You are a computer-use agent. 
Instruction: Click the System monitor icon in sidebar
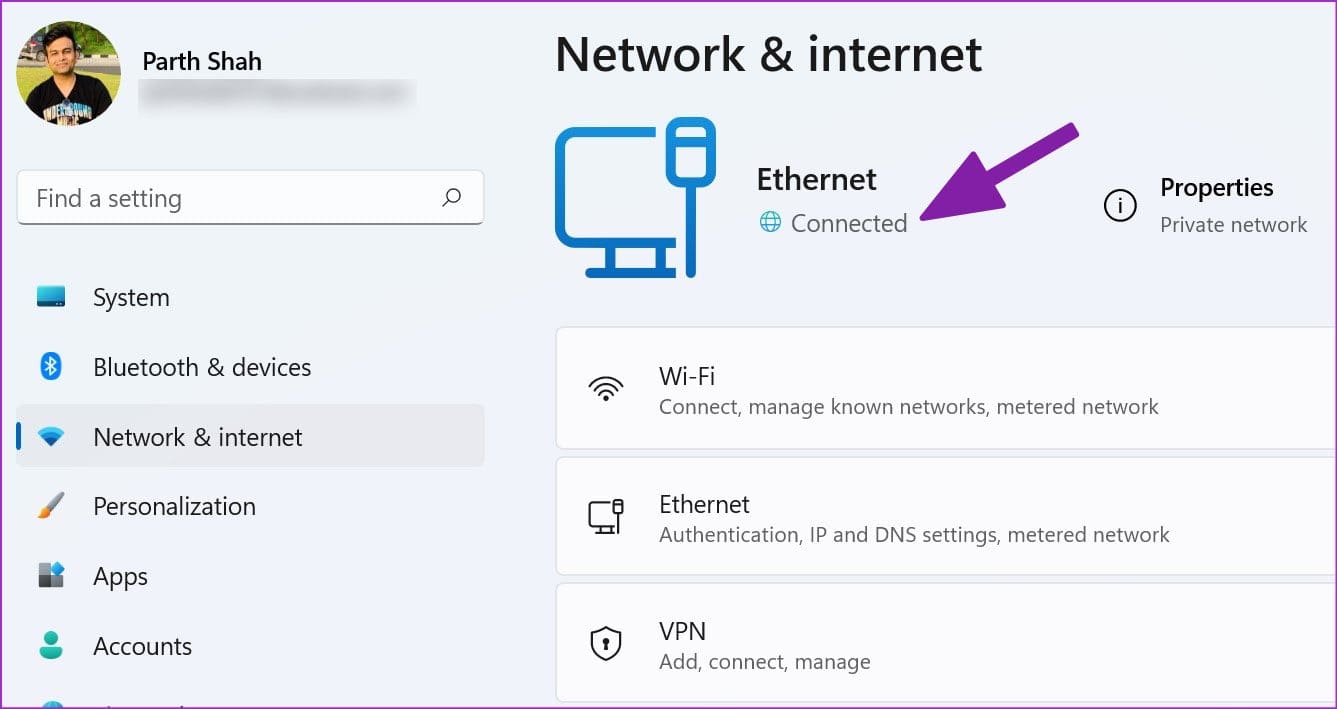pos(51,297)
